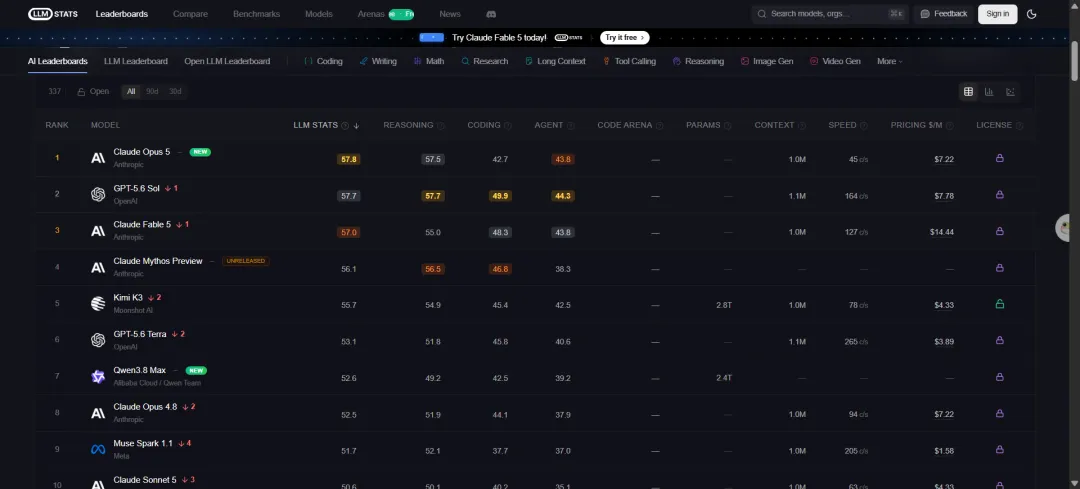
Task: Toggle the Open models filter
Action: pos(93,92)
